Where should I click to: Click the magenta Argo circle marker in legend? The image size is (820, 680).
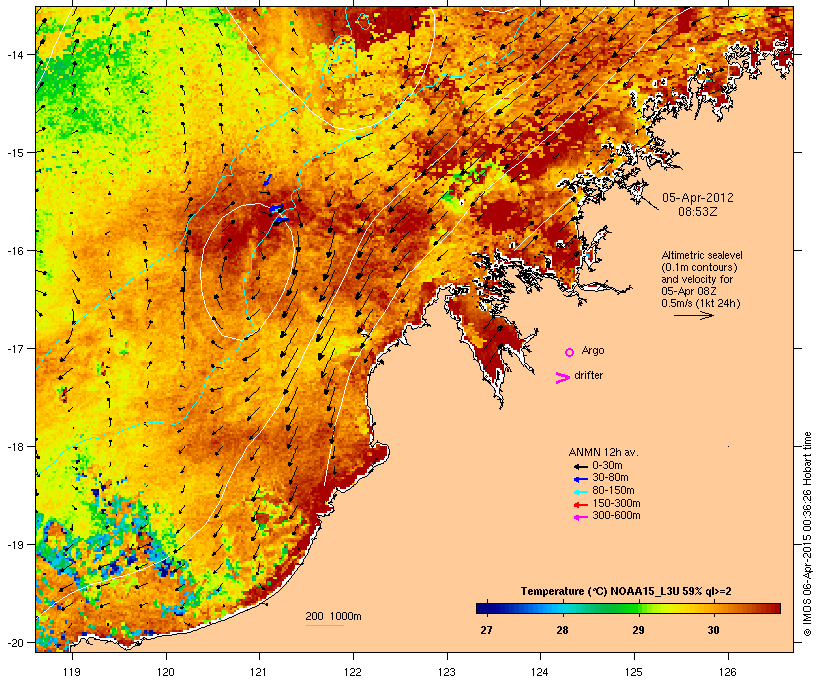point(570,352)
